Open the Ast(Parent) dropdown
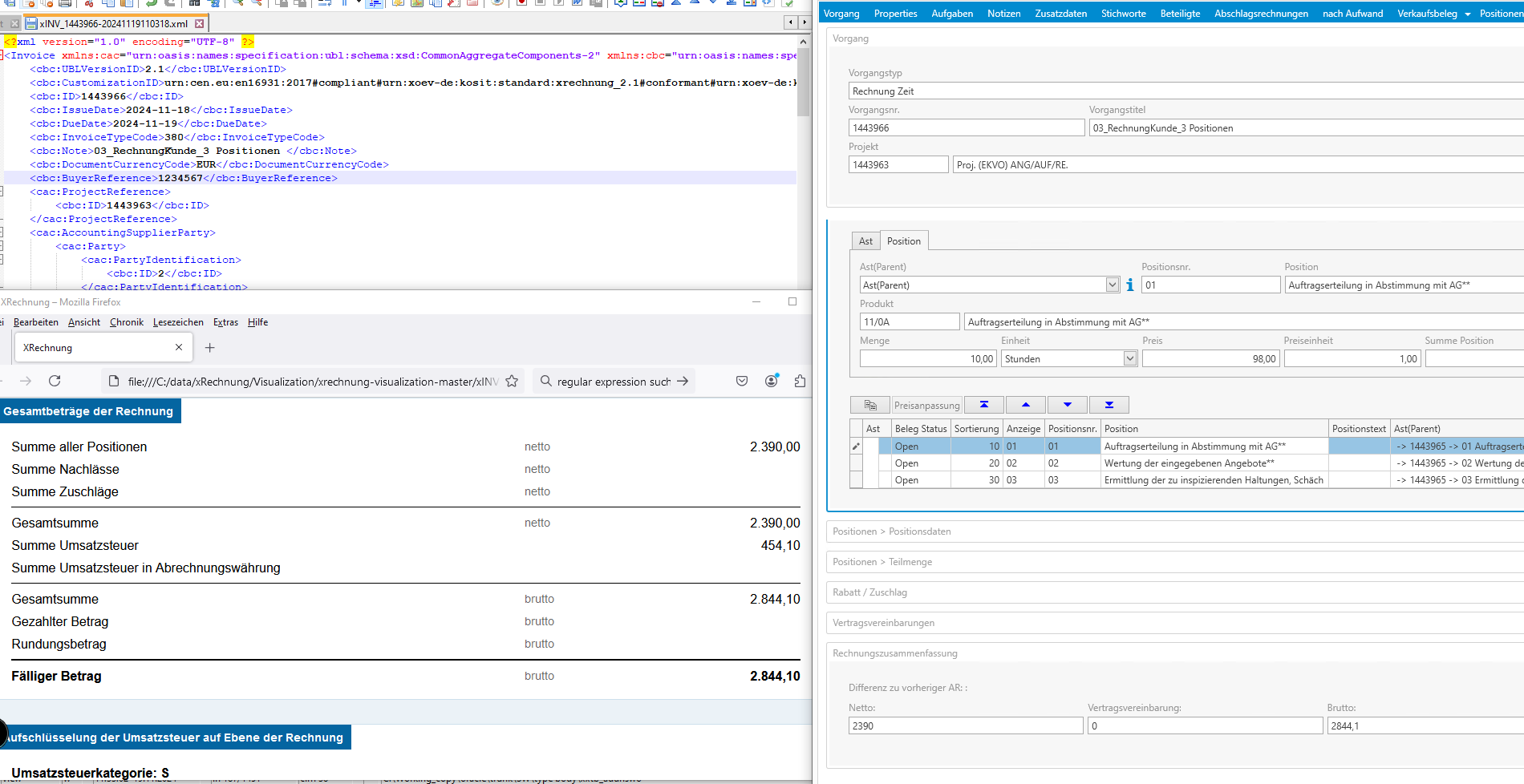The image size is (1524, 784). 1112,285
